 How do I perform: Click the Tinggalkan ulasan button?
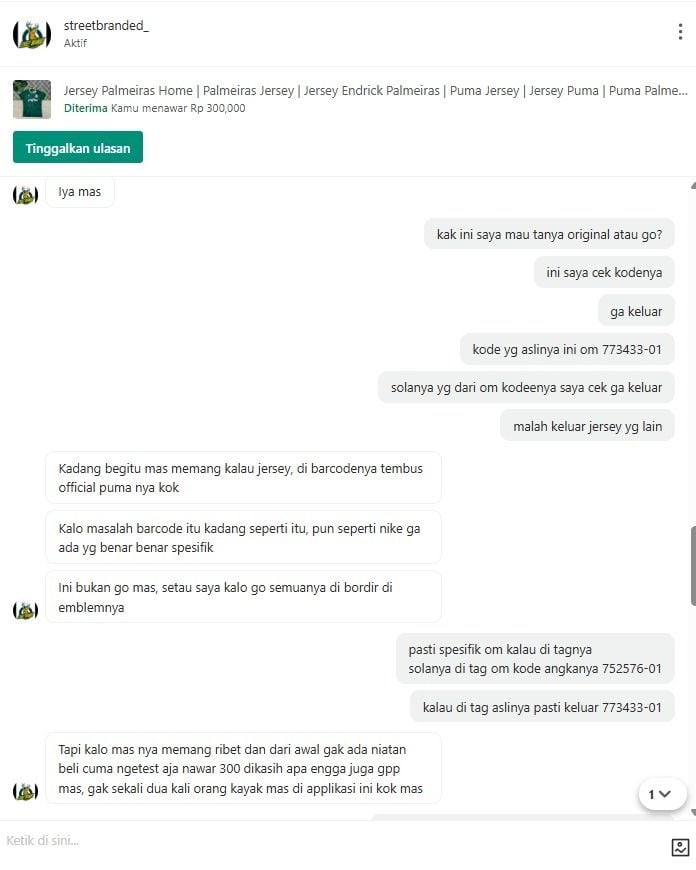coord(78,148)
